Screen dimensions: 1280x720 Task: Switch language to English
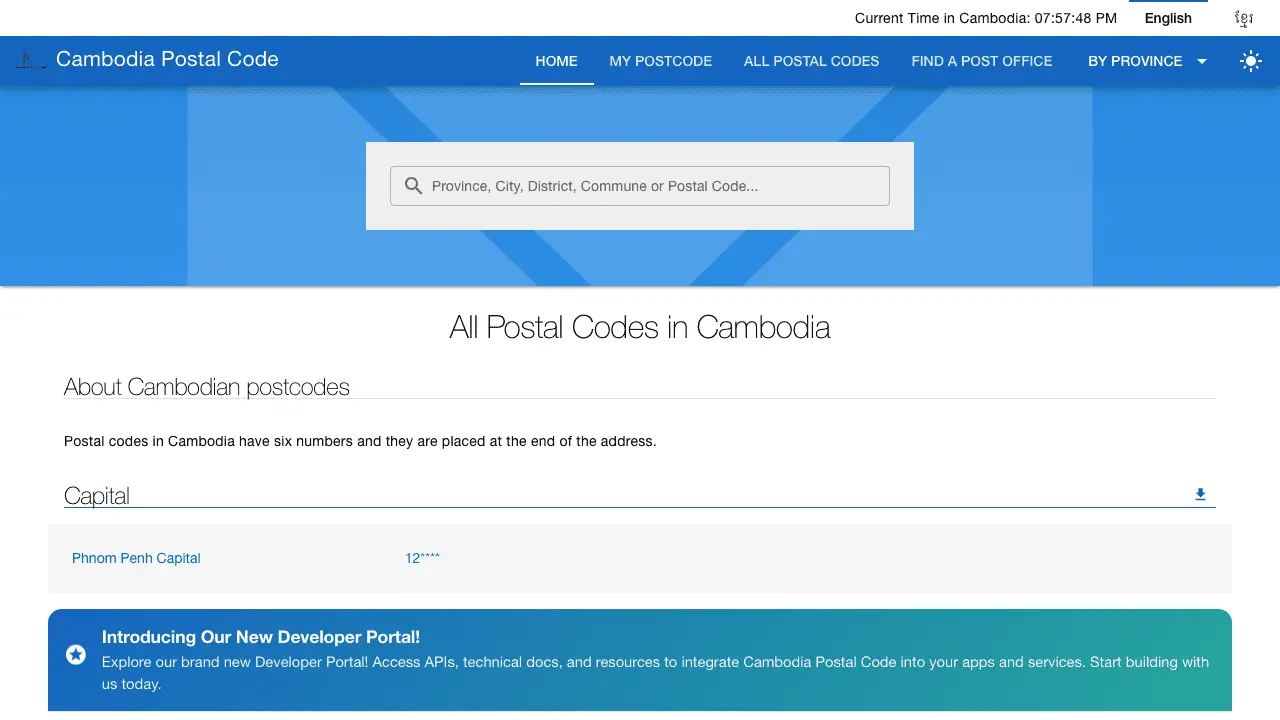[1167, 18]
